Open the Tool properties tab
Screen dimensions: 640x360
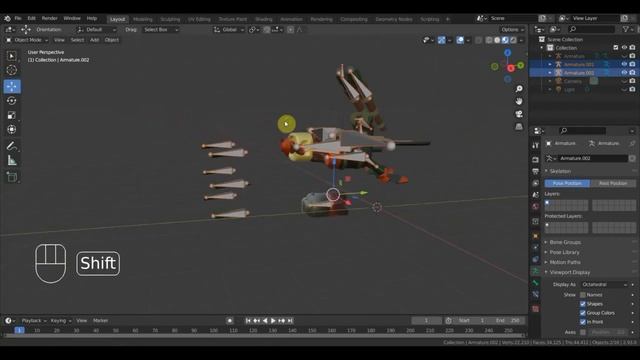point(536,145)
